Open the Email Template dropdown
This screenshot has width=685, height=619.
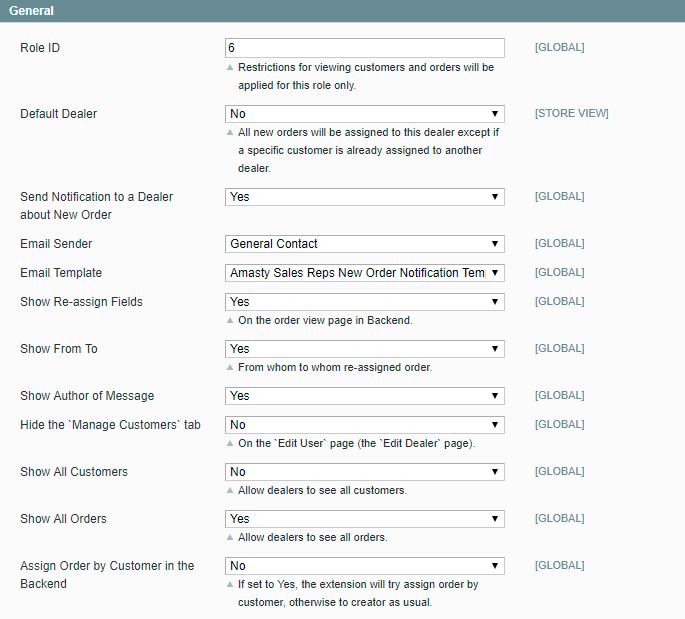click(364, 273)
